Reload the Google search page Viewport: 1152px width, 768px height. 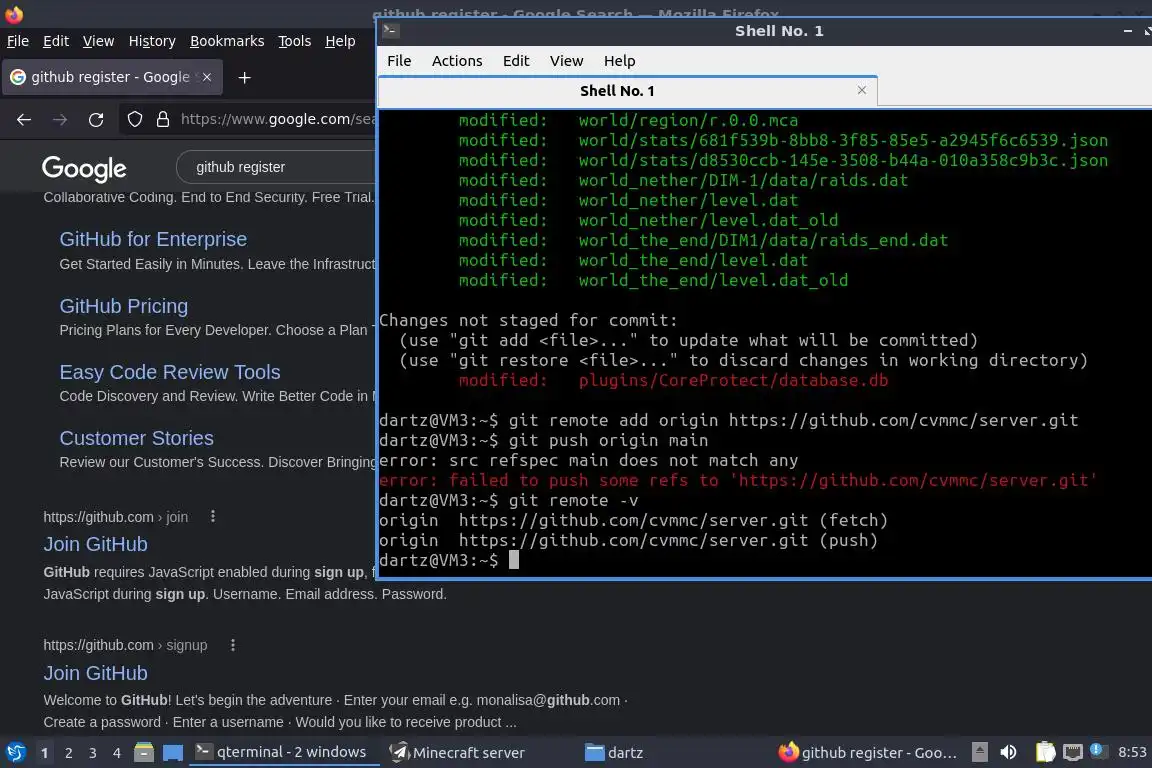tap(96, 119)
